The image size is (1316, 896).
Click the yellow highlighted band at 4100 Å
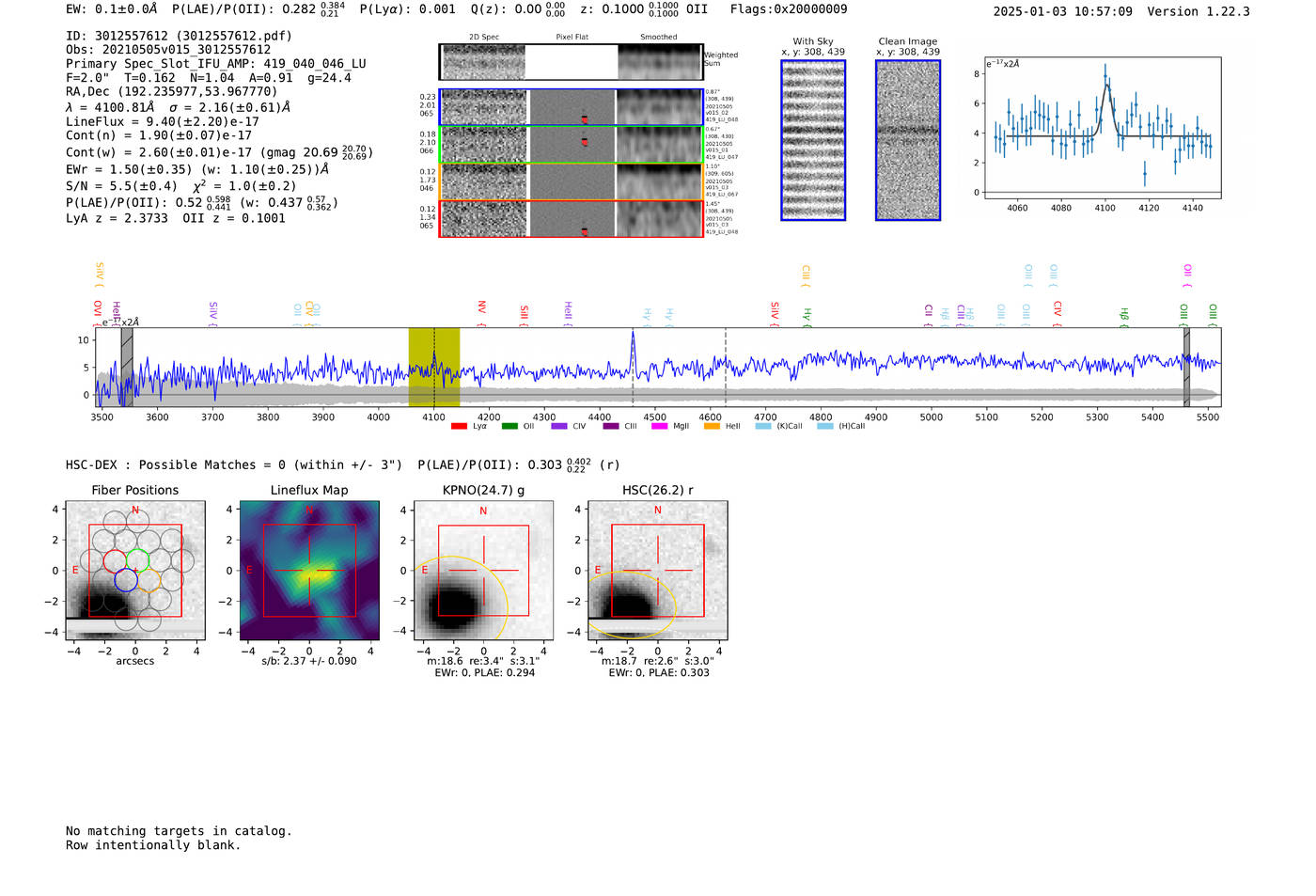[433, 368]
